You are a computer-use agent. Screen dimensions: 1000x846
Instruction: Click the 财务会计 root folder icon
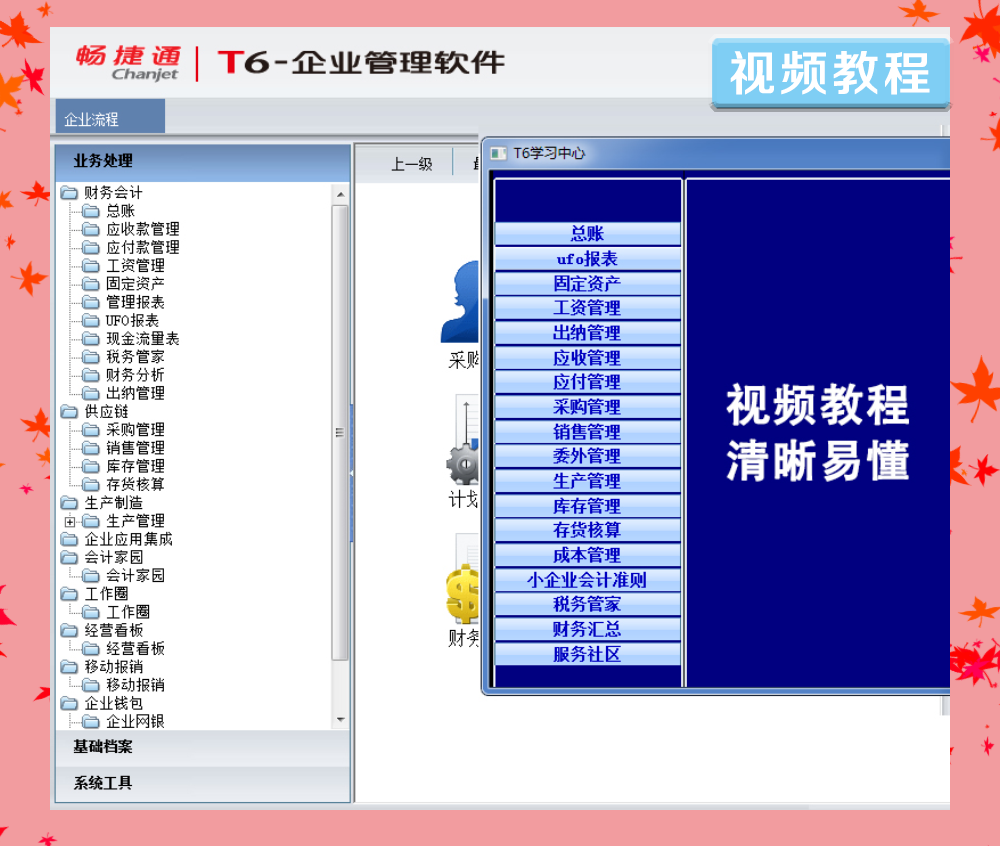click(69, 193)
